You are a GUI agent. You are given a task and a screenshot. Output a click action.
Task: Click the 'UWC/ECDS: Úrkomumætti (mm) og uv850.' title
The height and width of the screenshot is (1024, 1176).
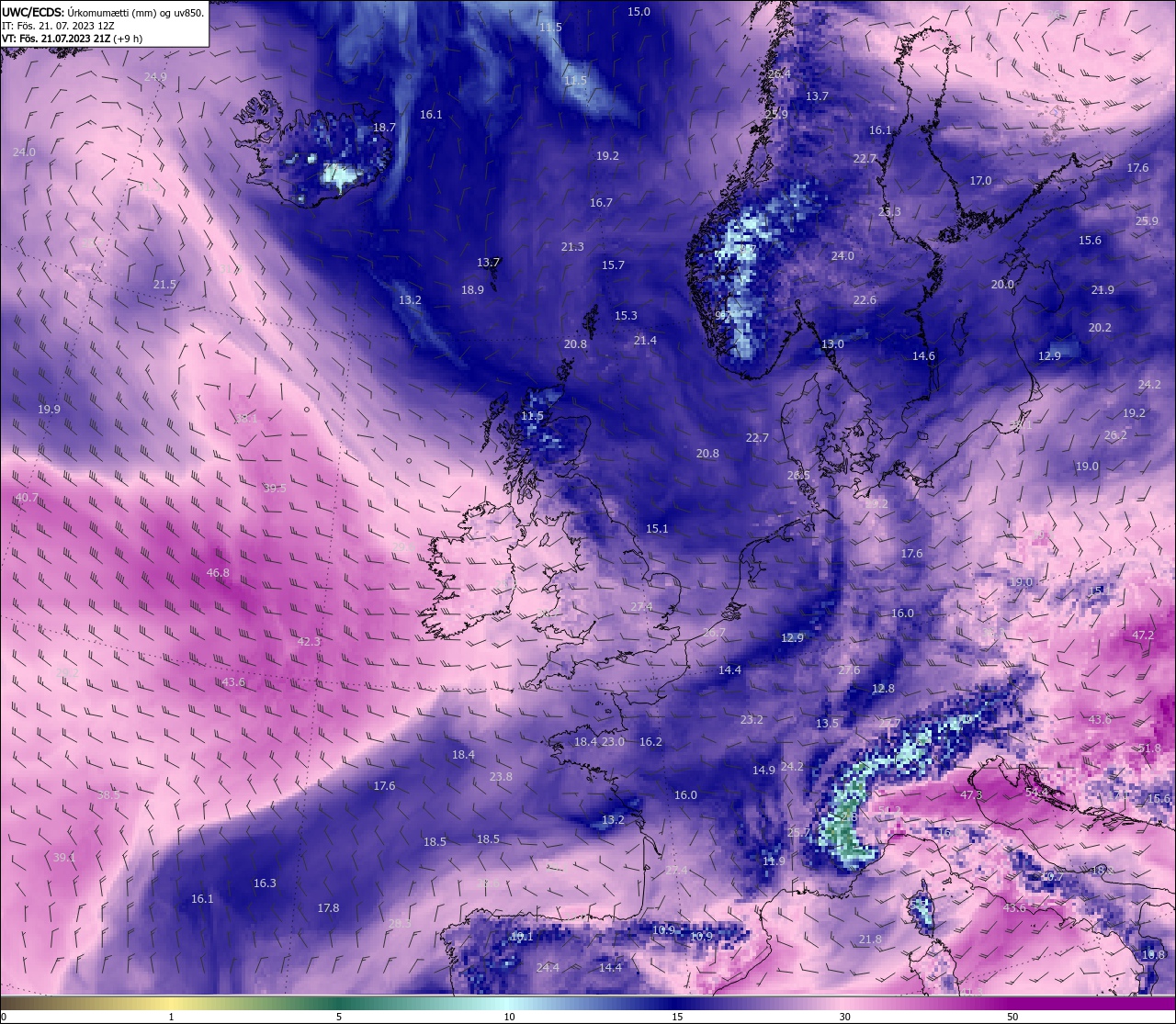point(103,13)
